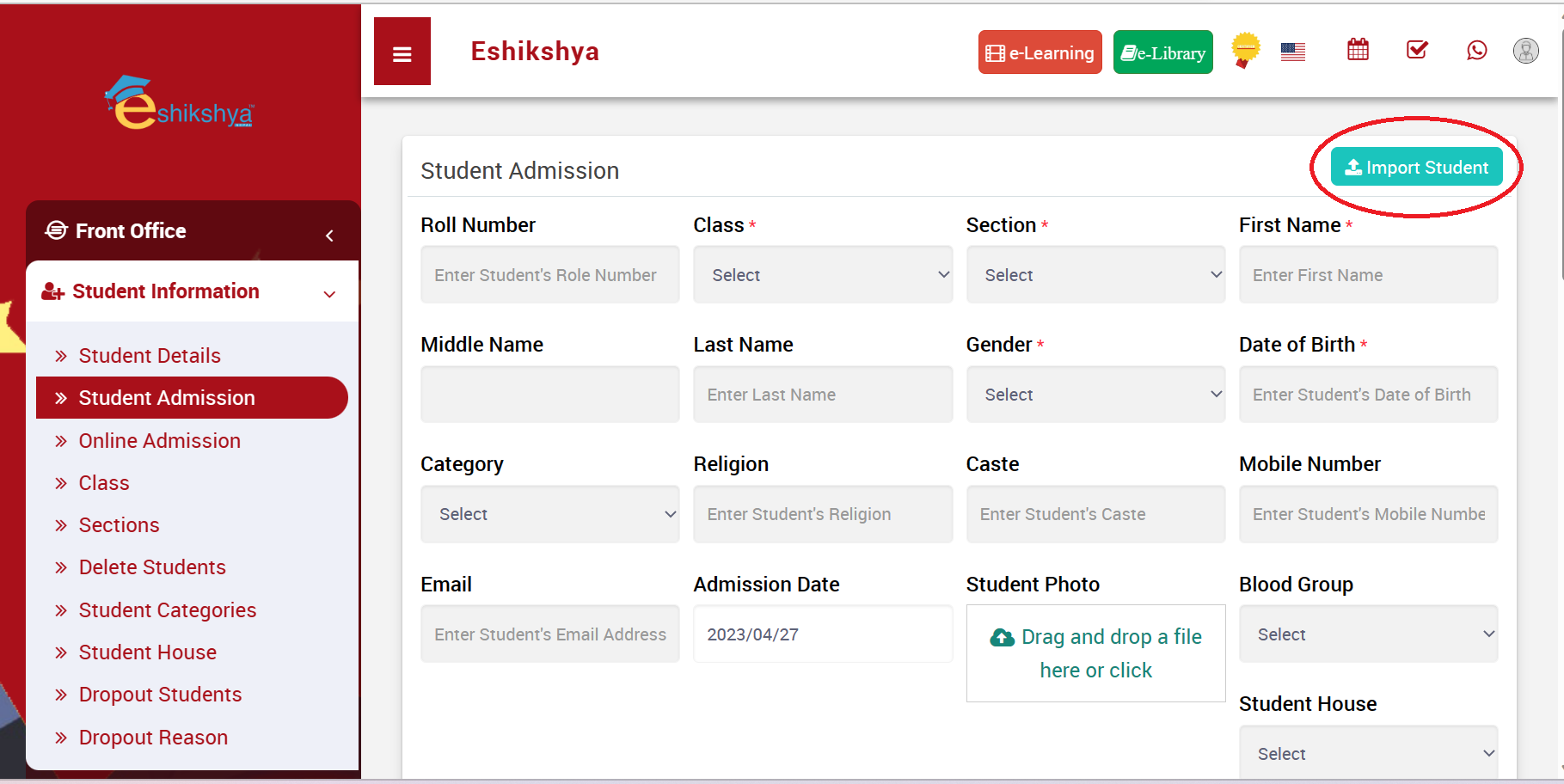The image size is (1564, 784).
Task: Click the red task-checklist icon in the header
Action: [x=1416, y=50]
